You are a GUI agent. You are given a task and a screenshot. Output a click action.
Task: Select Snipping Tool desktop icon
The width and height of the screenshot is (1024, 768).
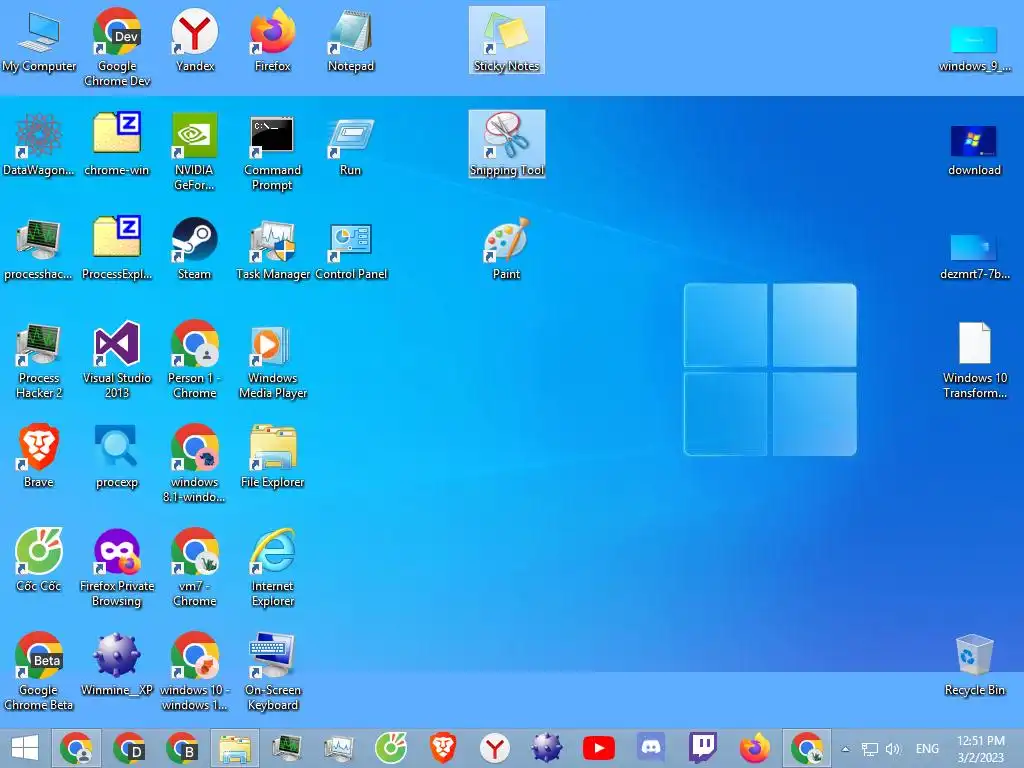pos(507,144)
